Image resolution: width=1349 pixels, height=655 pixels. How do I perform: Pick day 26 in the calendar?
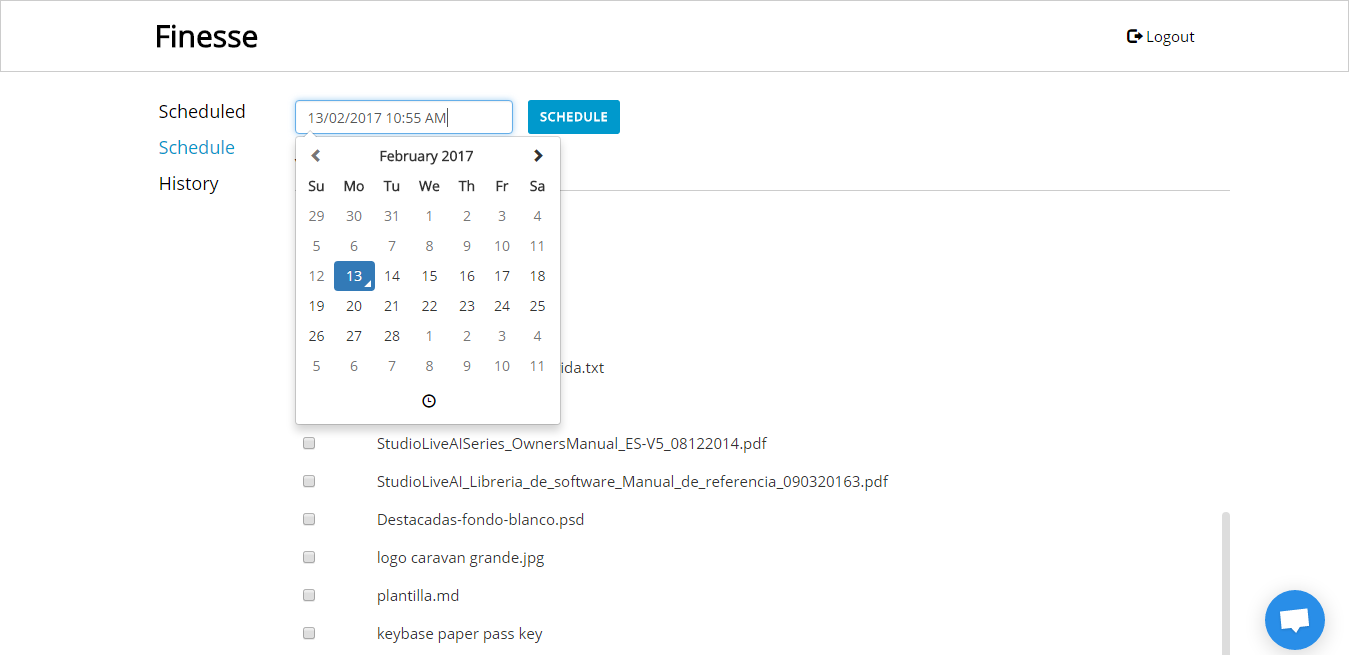pos(317,336)
